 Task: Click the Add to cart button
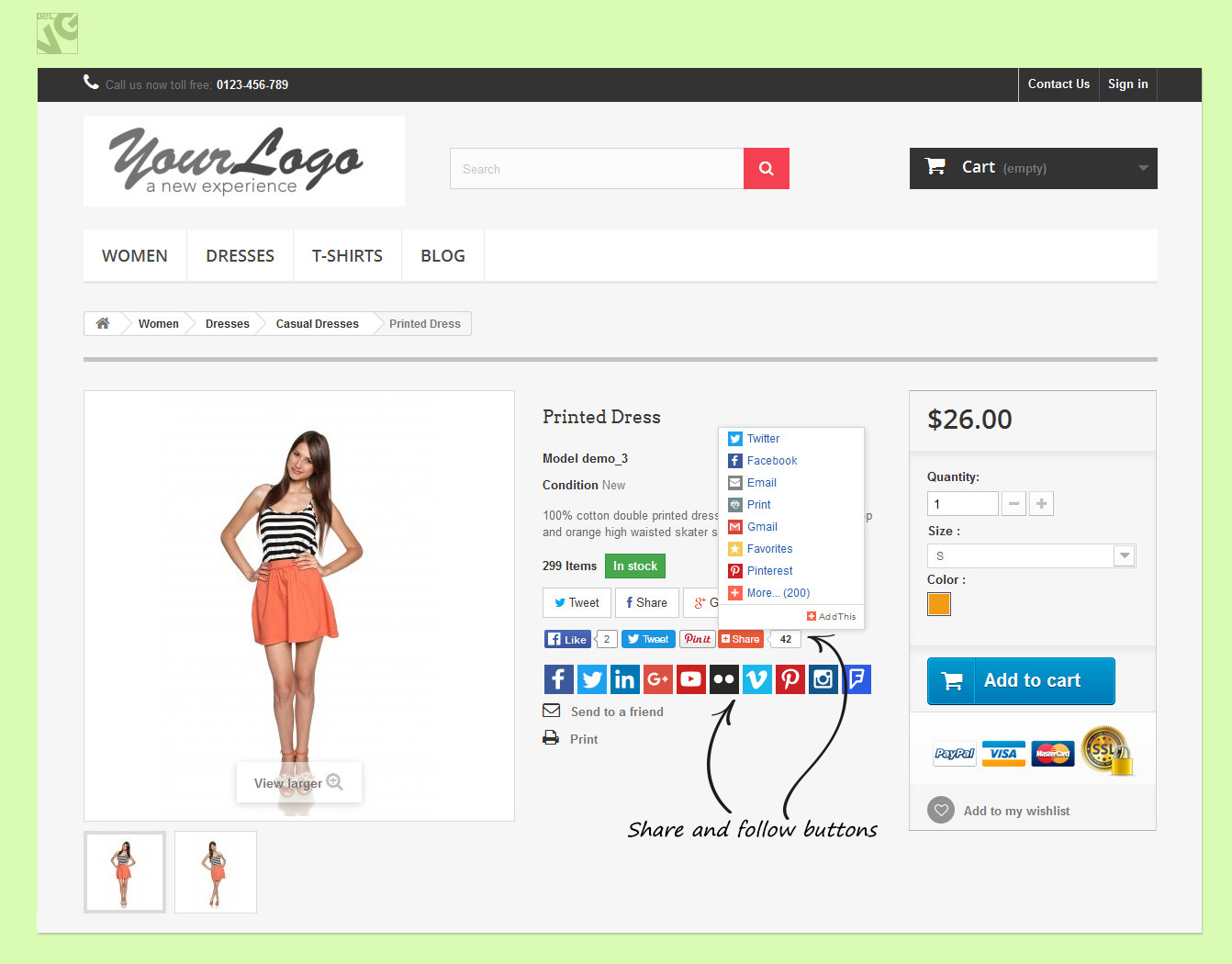(x=1021, y=681)
